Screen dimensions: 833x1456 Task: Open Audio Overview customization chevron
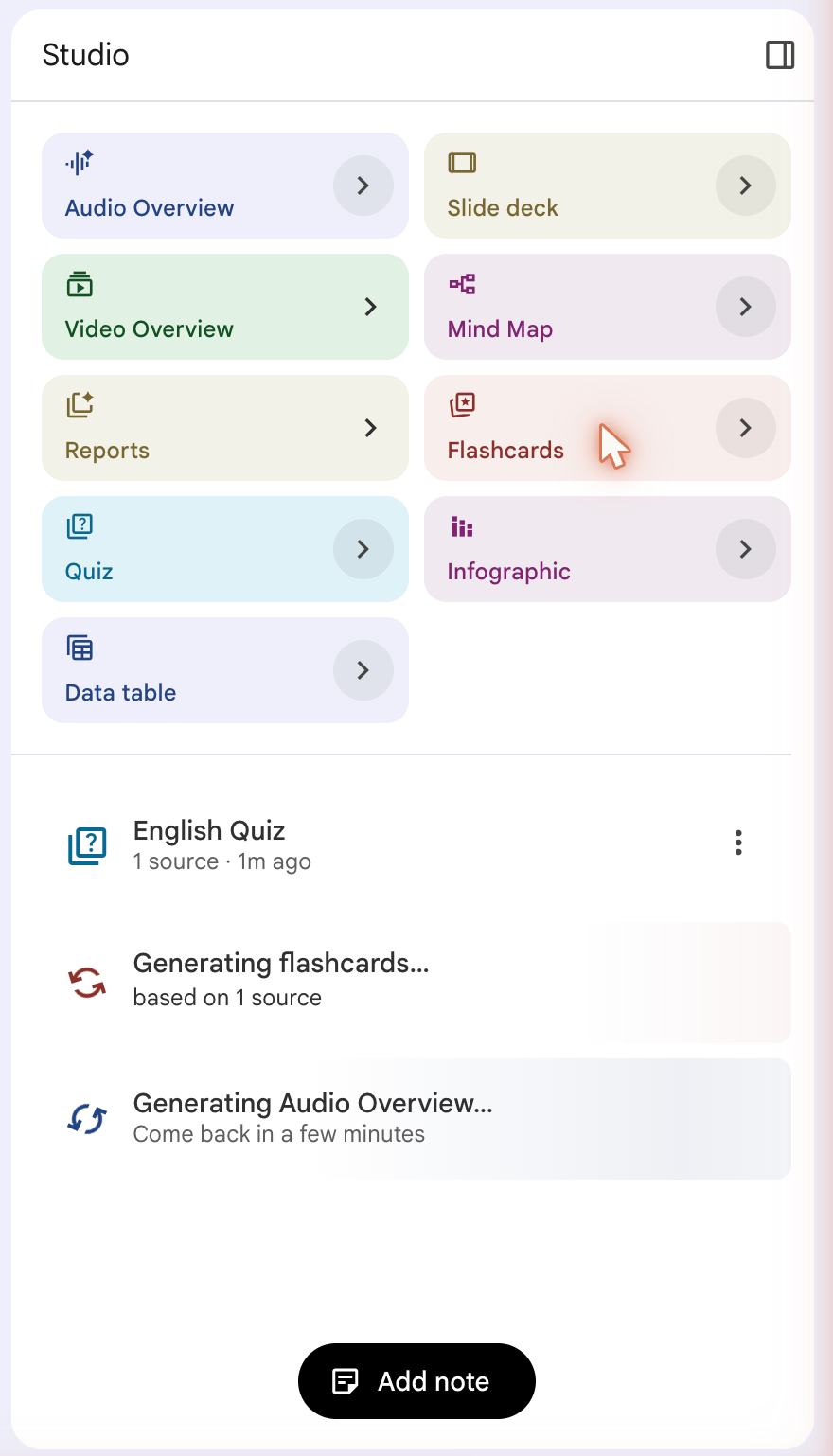pyautogui.click(x=363, y=186)
